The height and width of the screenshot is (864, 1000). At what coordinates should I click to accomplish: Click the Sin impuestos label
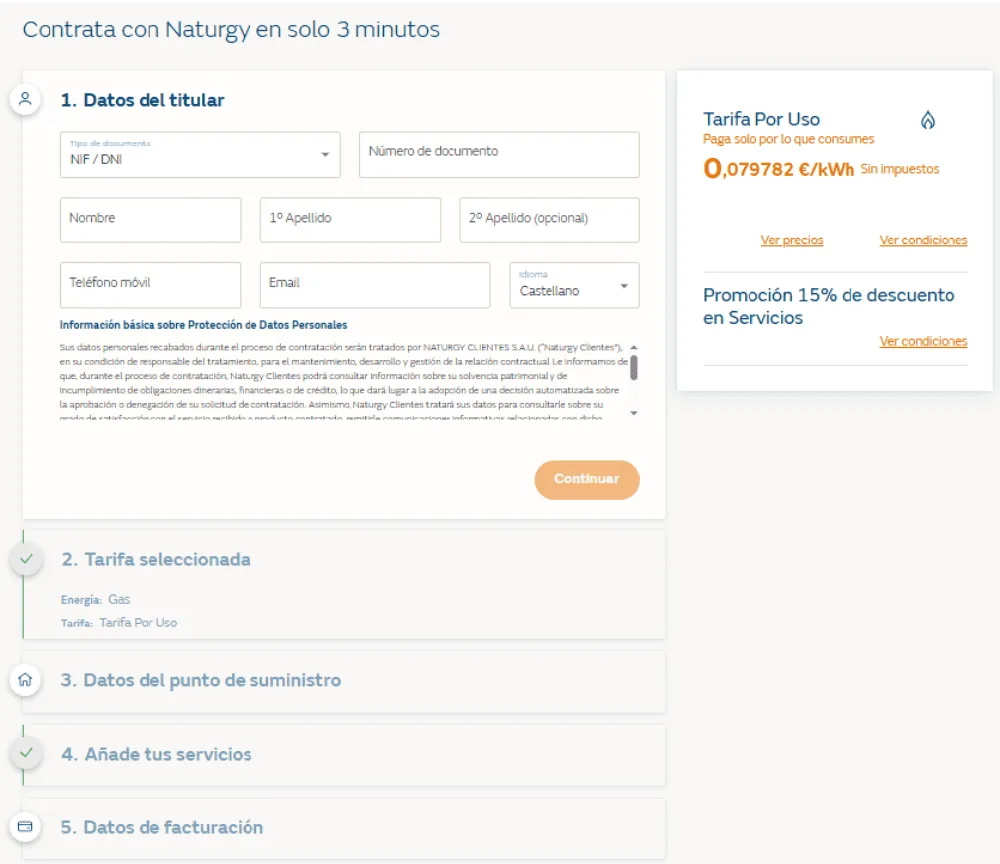click(x=899, y=169)
